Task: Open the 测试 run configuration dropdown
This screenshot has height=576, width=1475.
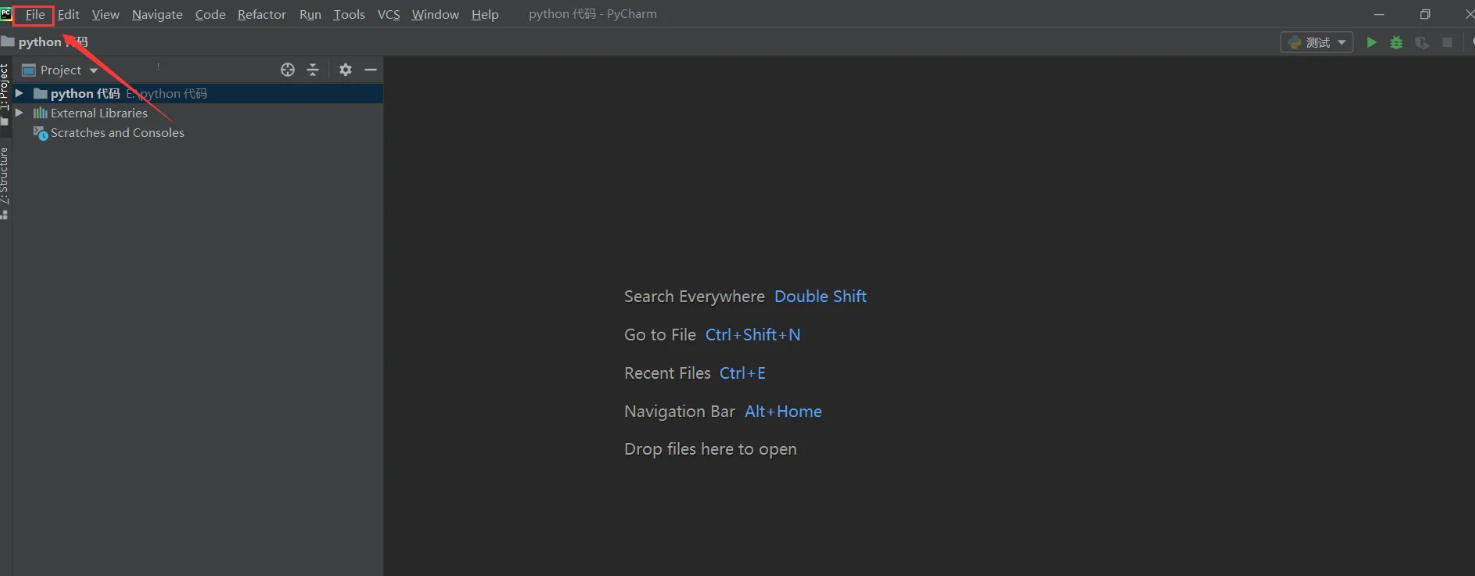Action: (x=1343, y=42)
